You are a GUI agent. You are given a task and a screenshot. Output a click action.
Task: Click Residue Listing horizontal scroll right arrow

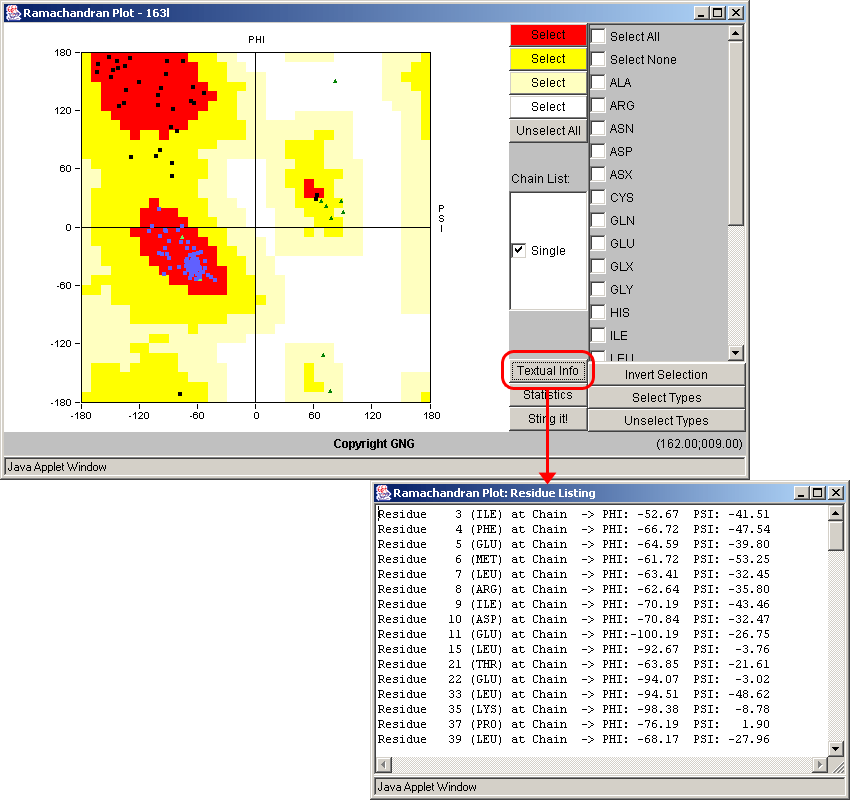click(x=820, y=765)
